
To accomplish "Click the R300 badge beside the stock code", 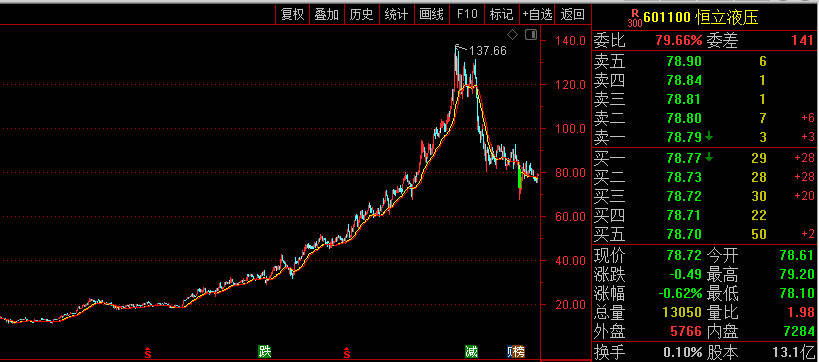I will (x=635, y=18).
